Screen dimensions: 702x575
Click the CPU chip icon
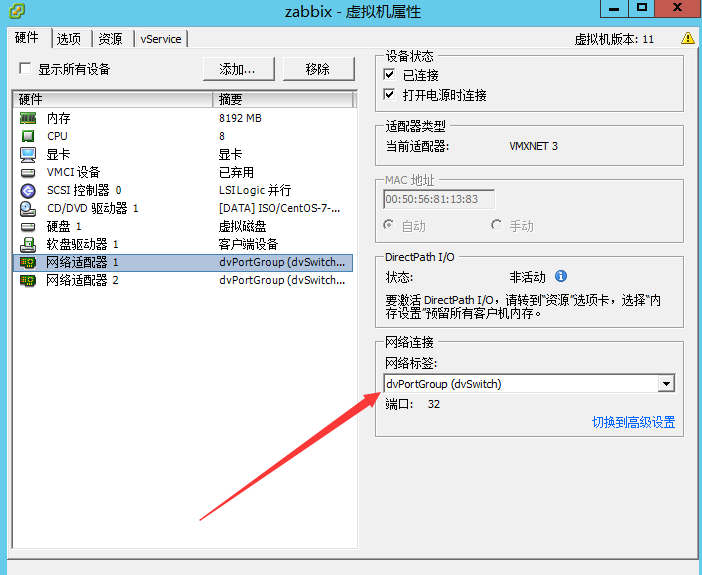tap(28, 136)
